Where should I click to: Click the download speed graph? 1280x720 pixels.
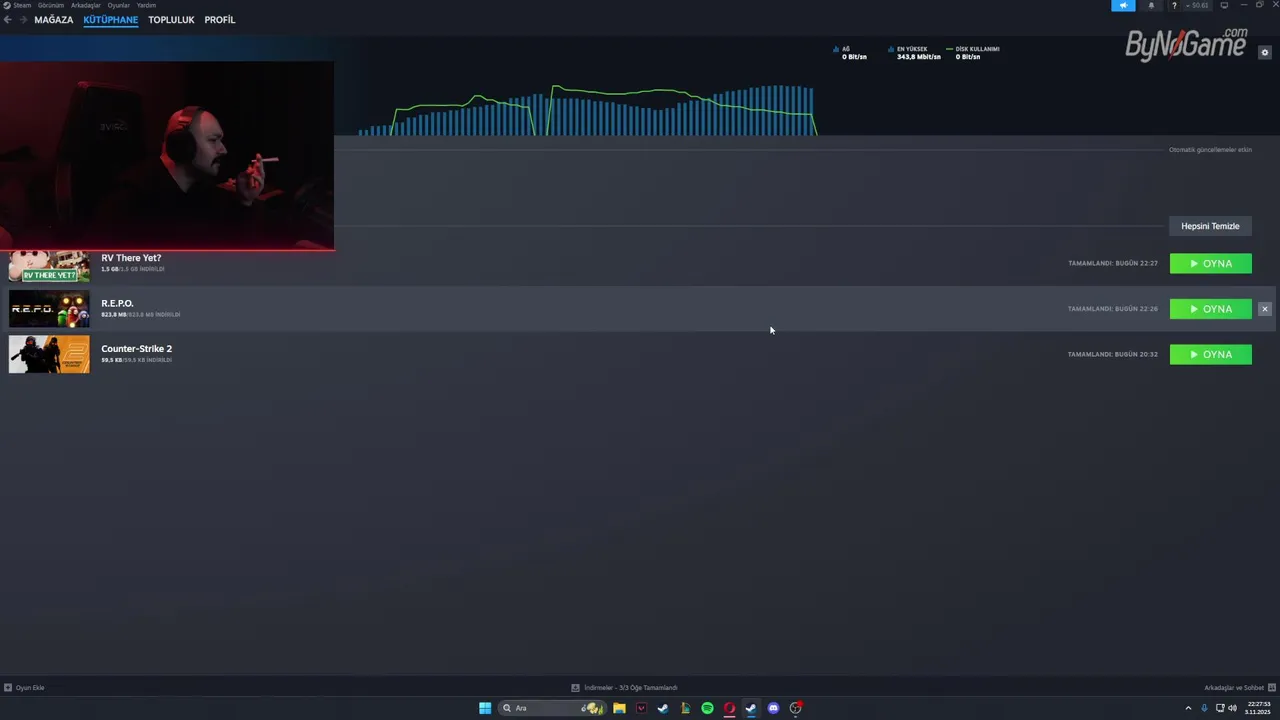588,110
